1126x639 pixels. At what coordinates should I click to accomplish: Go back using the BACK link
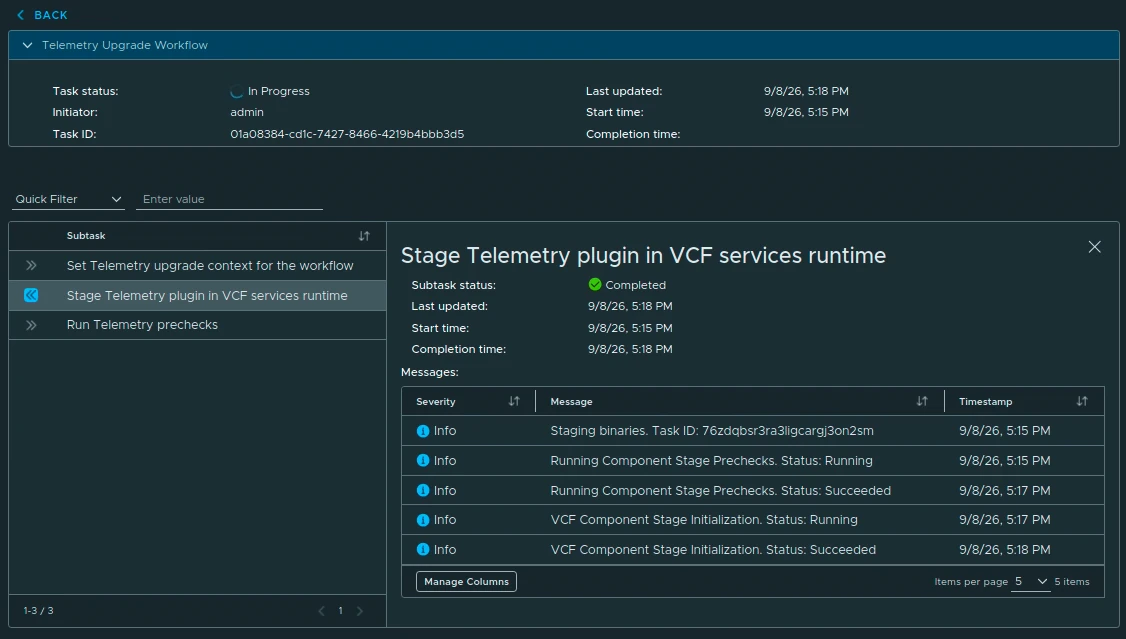(42, 15)
